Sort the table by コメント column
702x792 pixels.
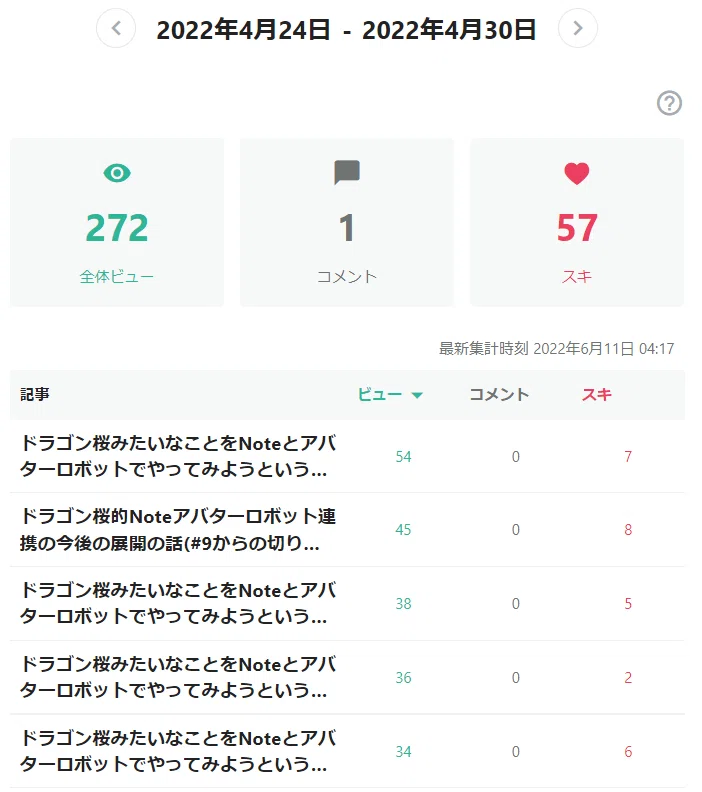(499, 394)
